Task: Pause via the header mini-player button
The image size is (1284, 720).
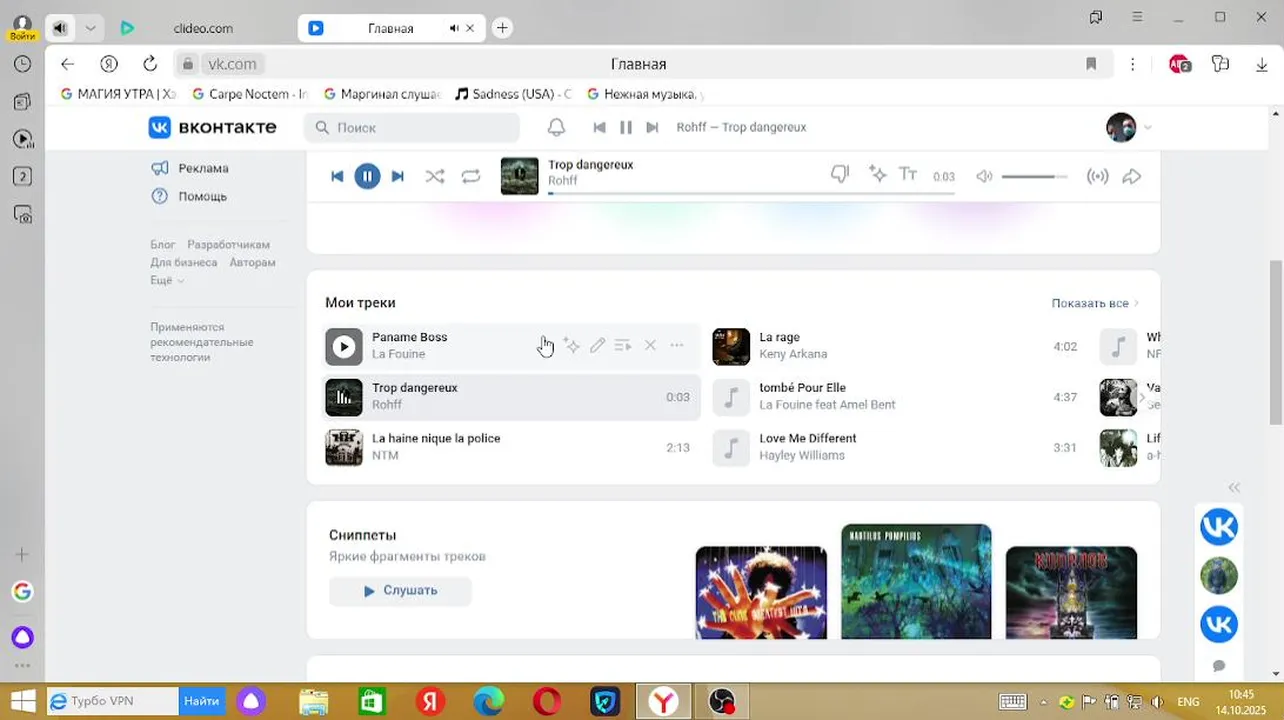Action: [x=626, y=127]
